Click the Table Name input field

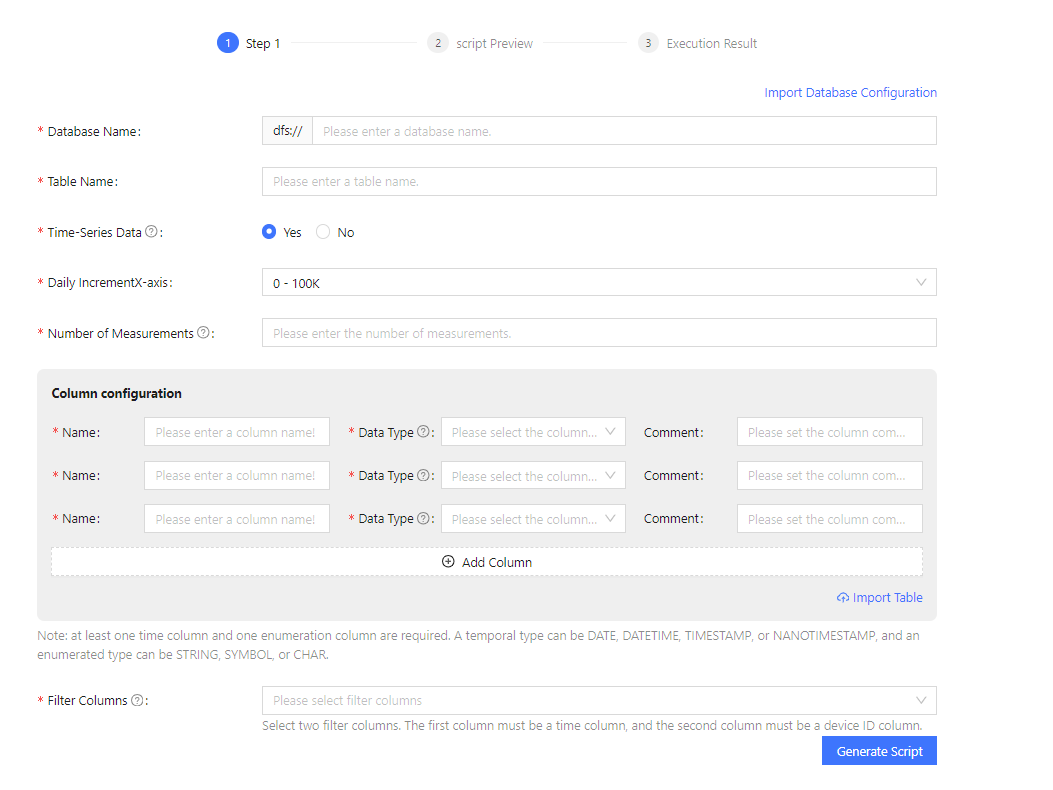click(599, 181)
